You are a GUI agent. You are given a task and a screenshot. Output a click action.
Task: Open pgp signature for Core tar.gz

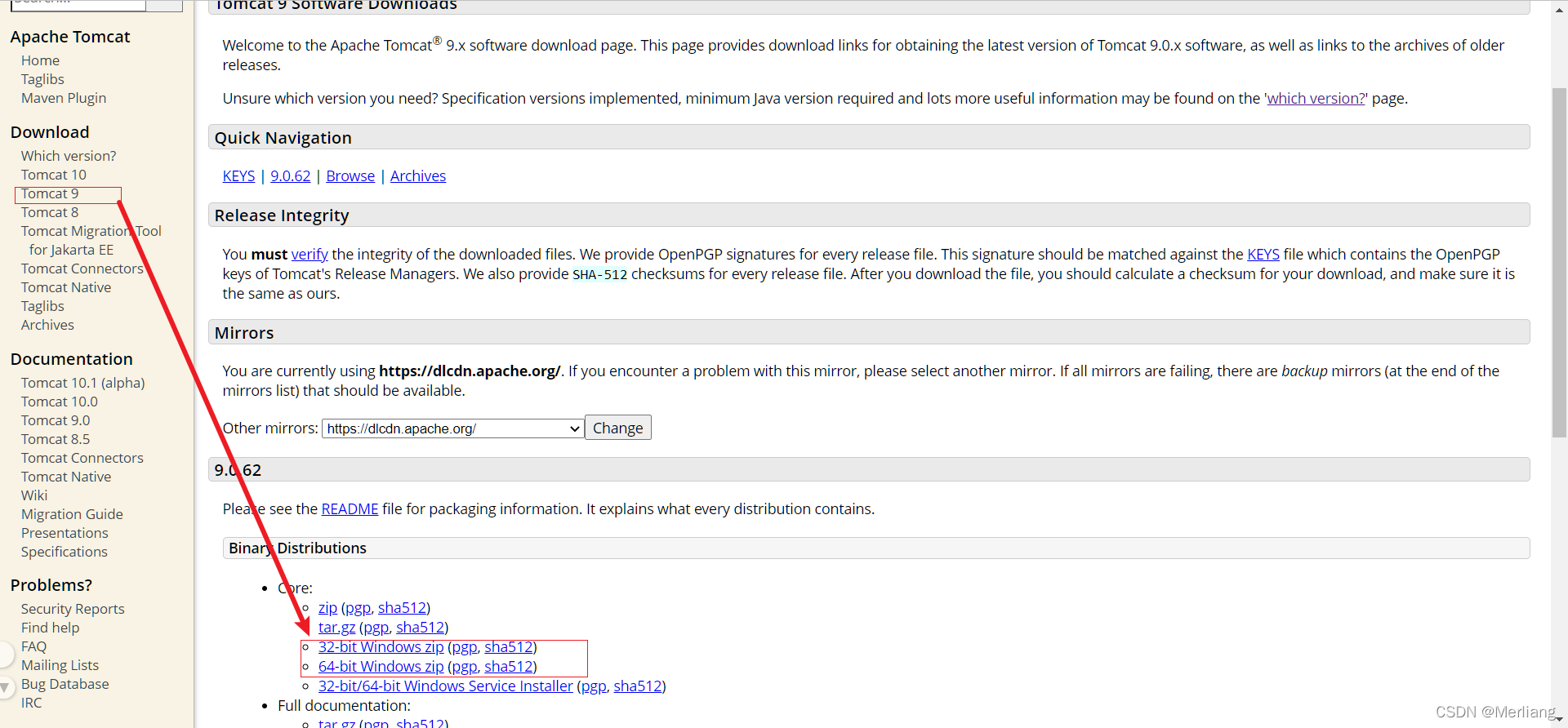click(x=376, y=628)
